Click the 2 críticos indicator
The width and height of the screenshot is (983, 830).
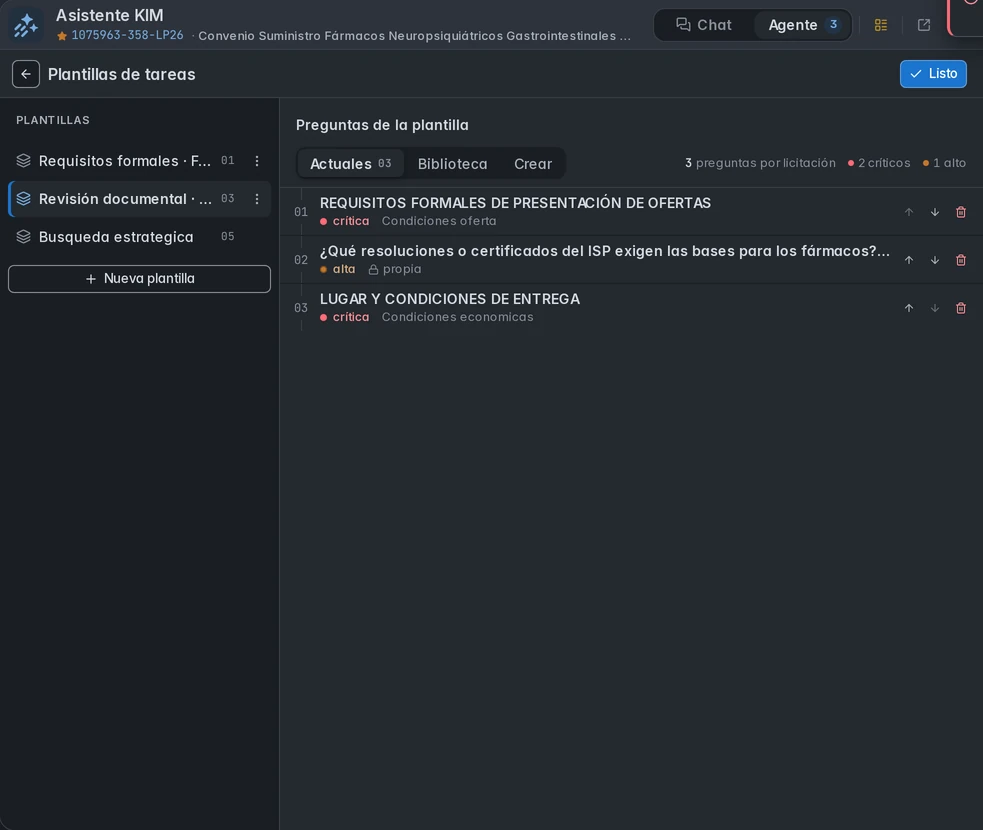coord(878,163)
